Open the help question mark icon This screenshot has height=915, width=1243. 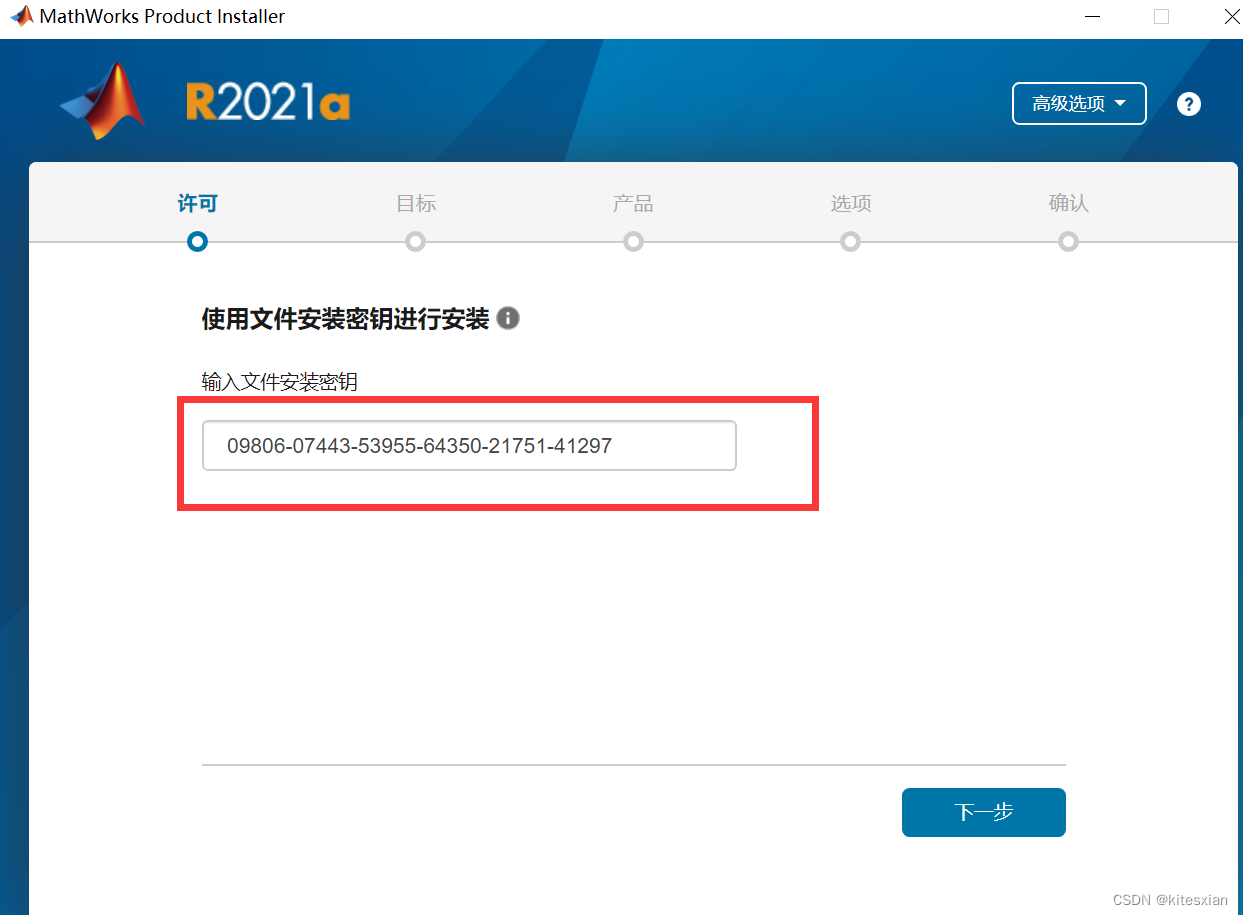coord(1188,104)
